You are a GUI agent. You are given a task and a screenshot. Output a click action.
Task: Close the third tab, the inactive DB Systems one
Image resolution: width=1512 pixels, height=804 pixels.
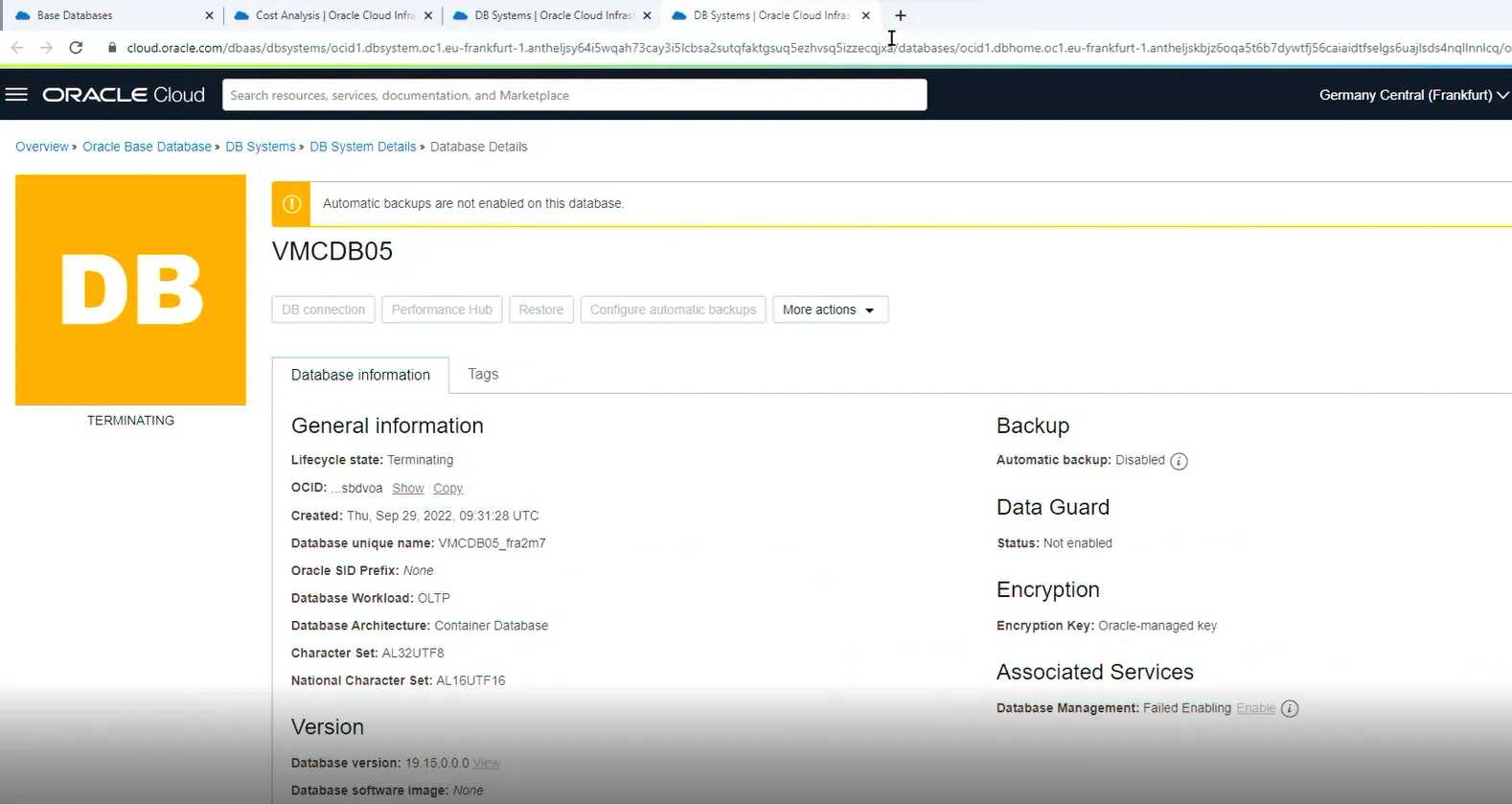(x=647, y=15)
